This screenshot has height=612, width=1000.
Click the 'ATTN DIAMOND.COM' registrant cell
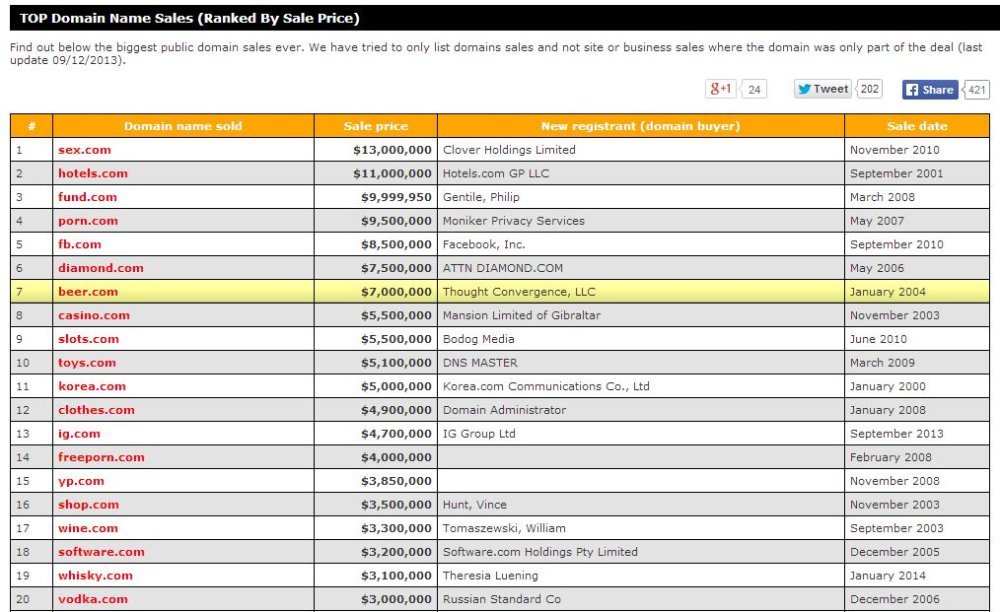click(x=640, y=268)
